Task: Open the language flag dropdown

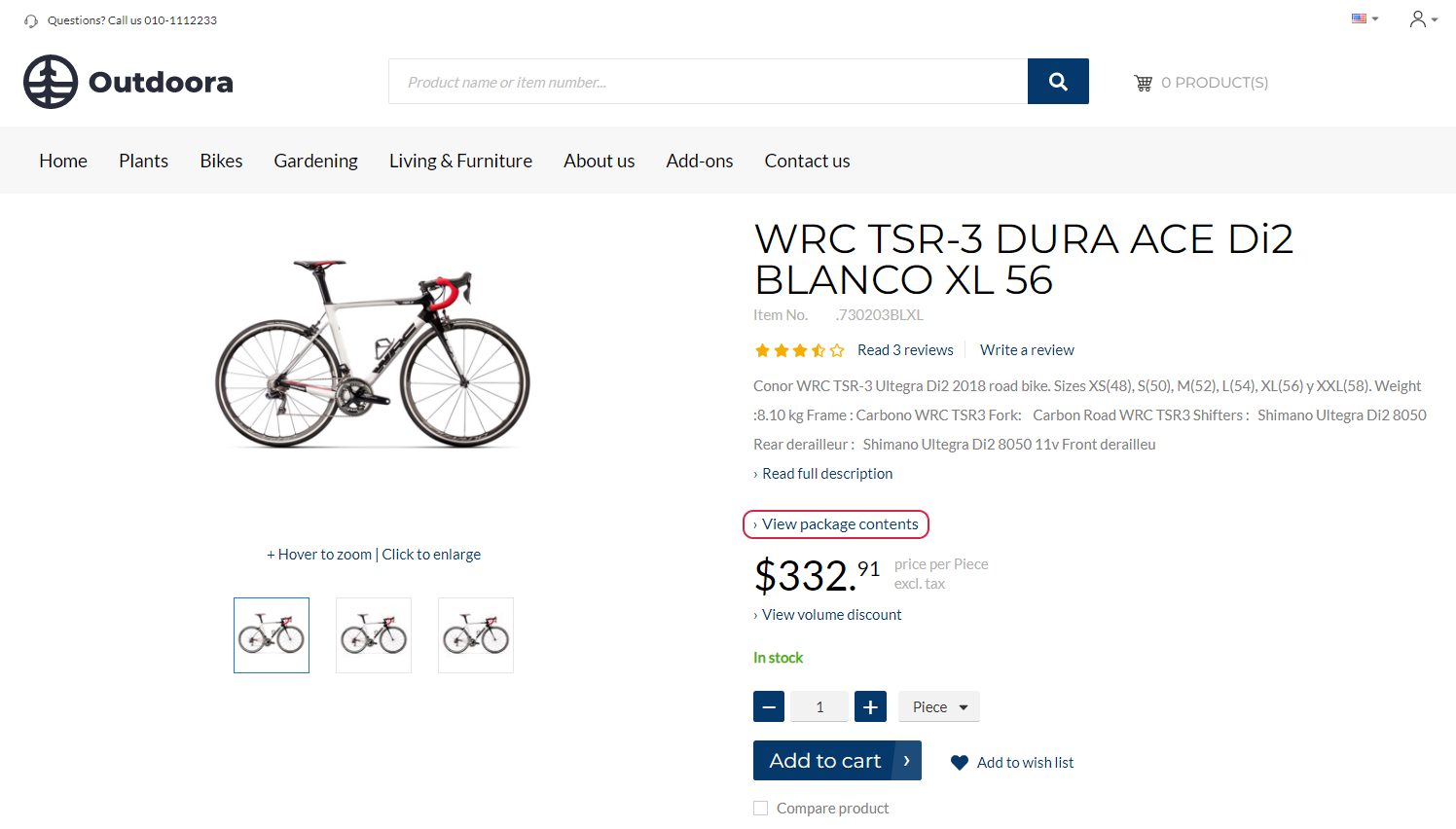Action: pyautogui.click(x=1365, y=18)
